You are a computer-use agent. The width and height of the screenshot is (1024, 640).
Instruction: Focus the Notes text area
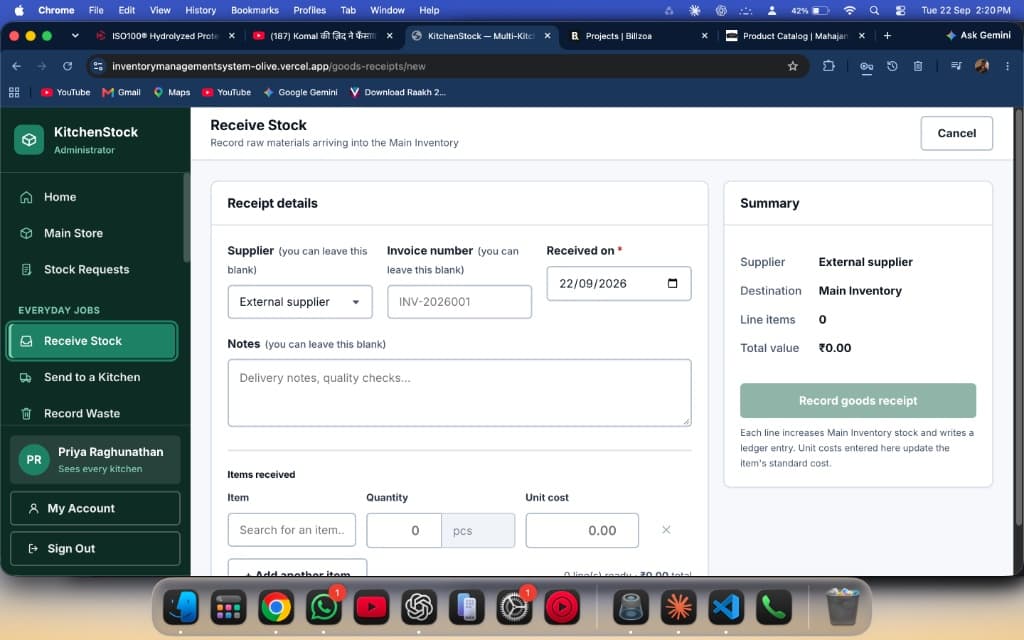click(x=459, y=392)
